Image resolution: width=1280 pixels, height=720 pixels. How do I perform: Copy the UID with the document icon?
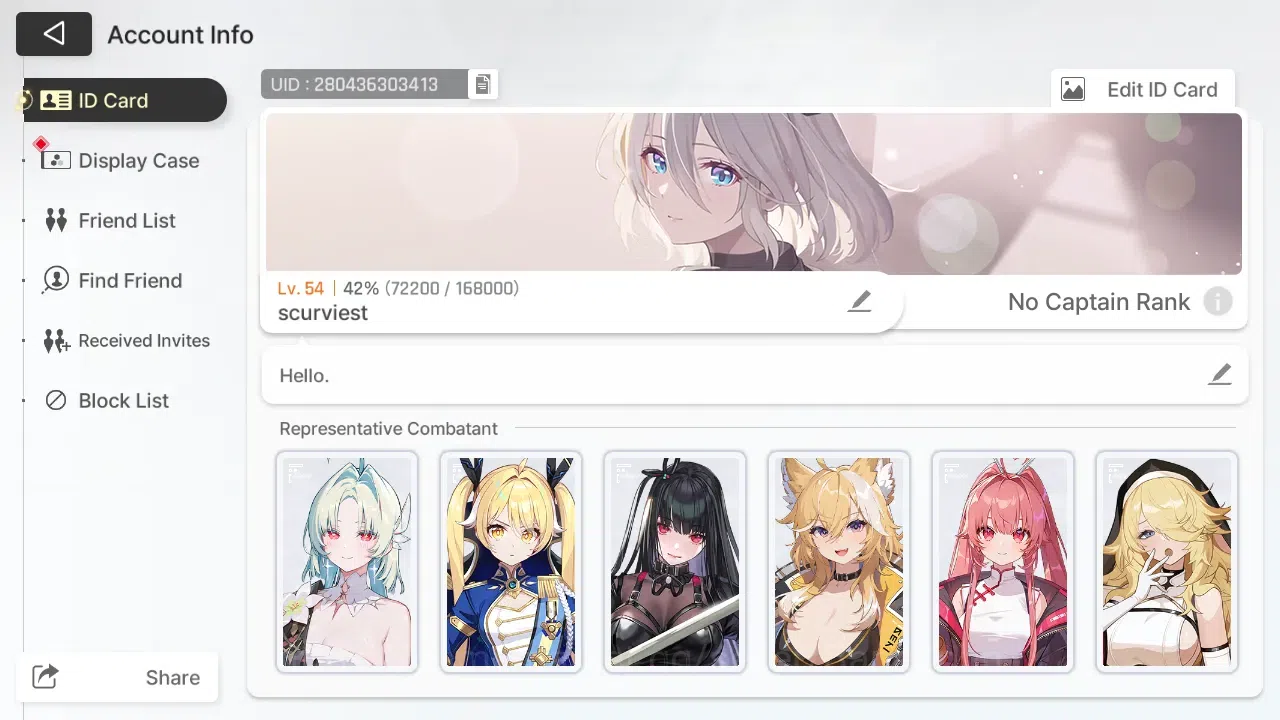point(483,84)
